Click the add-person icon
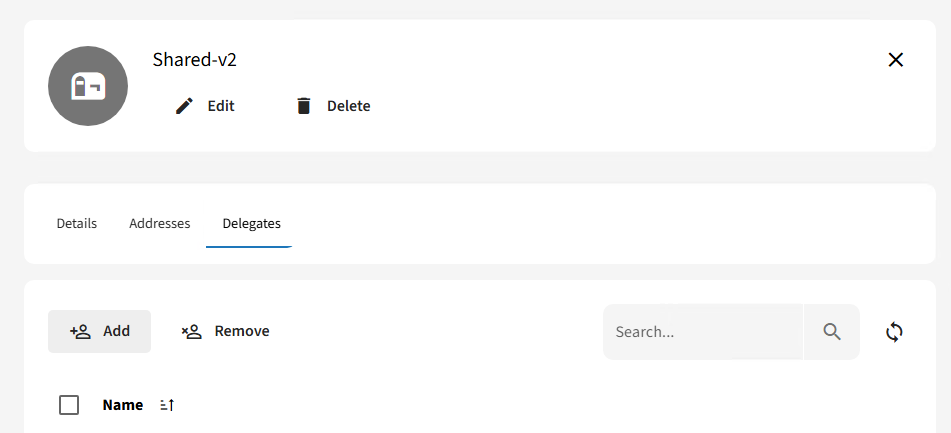 81,331
